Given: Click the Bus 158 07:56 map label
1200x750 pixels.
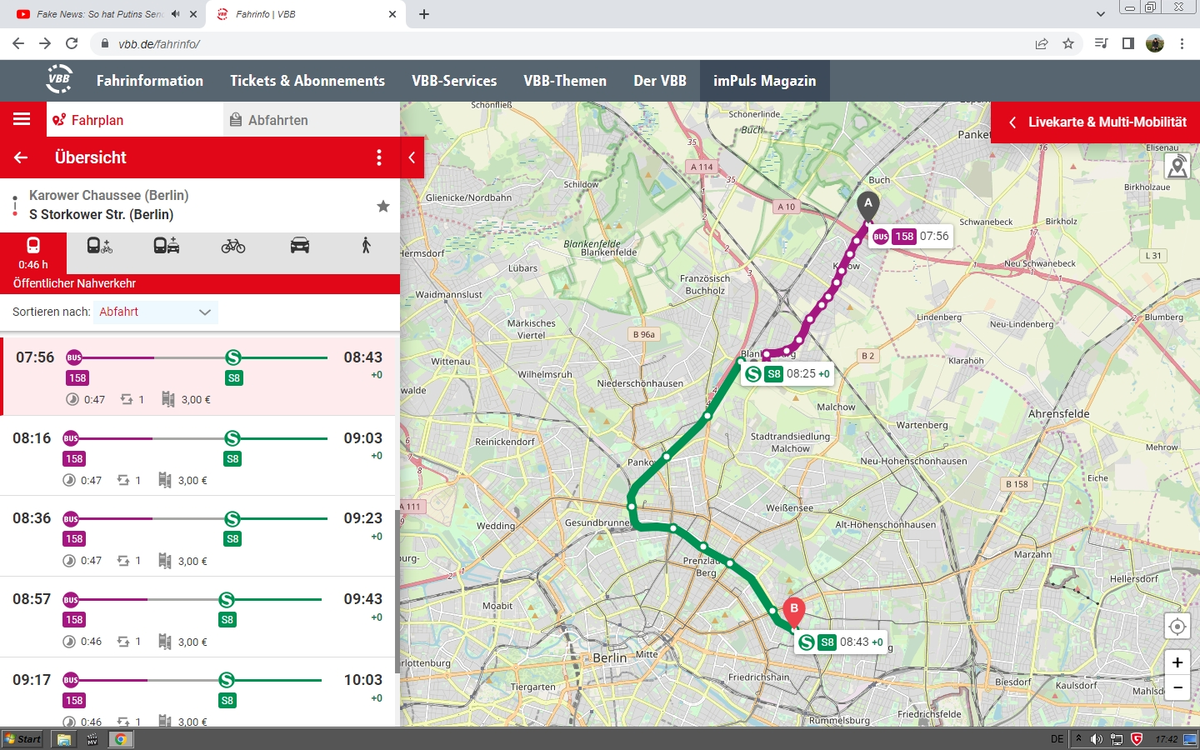Looking at the screenshot, I should click(910, 237).
